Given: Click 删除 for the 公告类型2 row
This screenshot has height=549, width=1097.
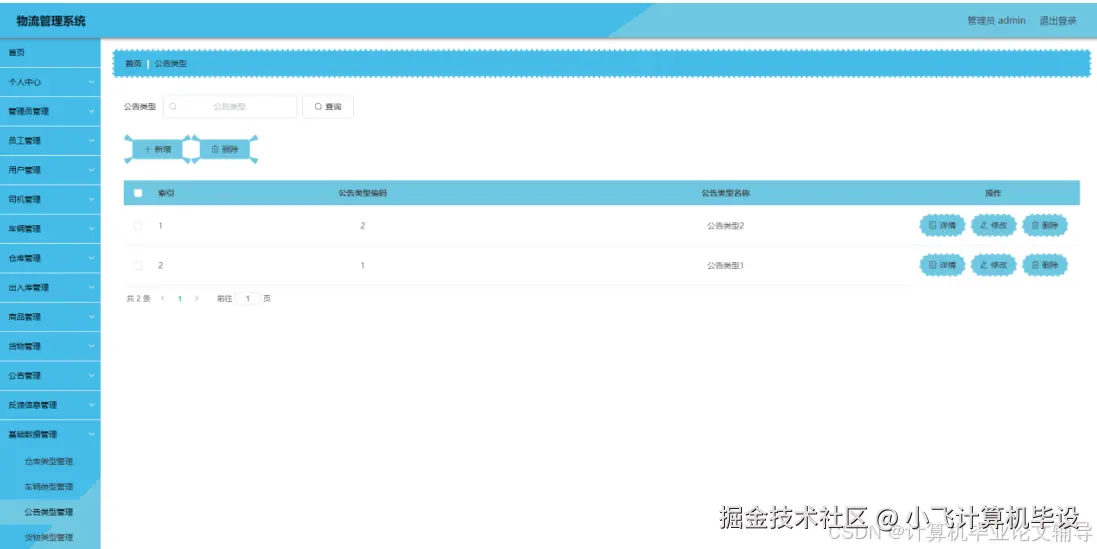Looking at the screenshot, I should click(1045, 226).
